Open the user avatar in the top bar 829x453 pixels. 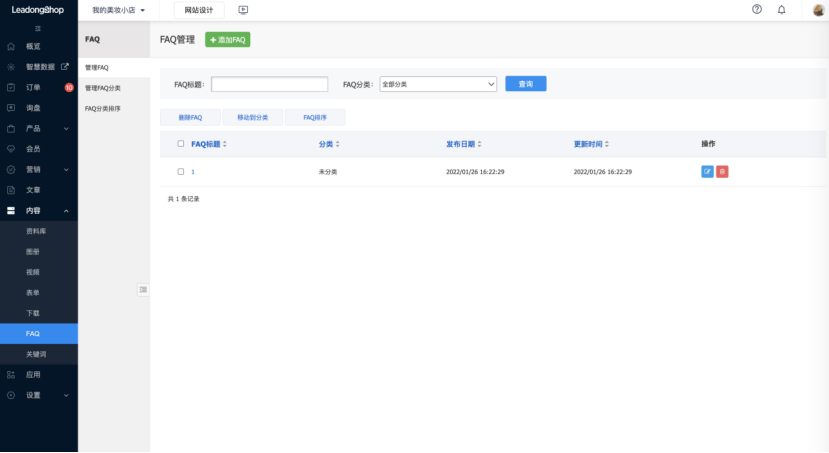(x=818, y=10)
